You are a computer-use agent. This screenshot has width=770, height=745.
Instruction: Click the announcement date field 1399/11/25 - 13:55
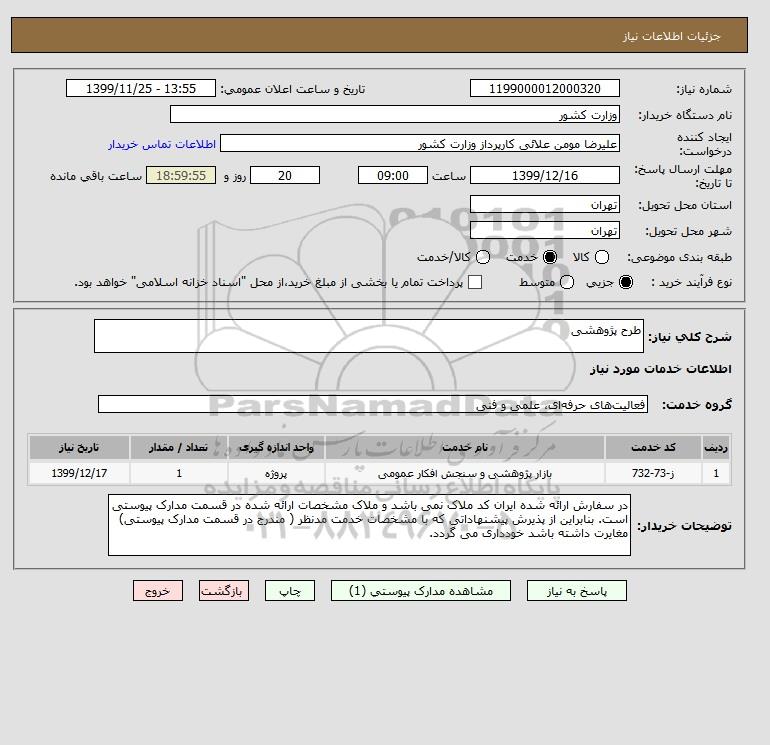pyautogui.click(x=141, y=89)
